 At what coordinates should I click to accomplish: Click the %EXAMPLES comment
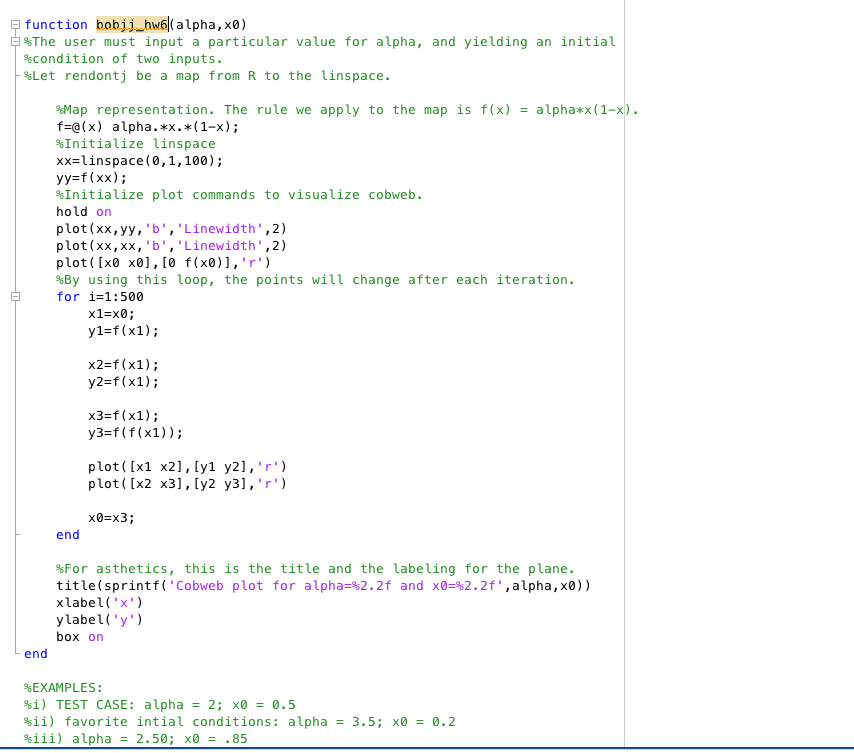(x=58, y=687)
